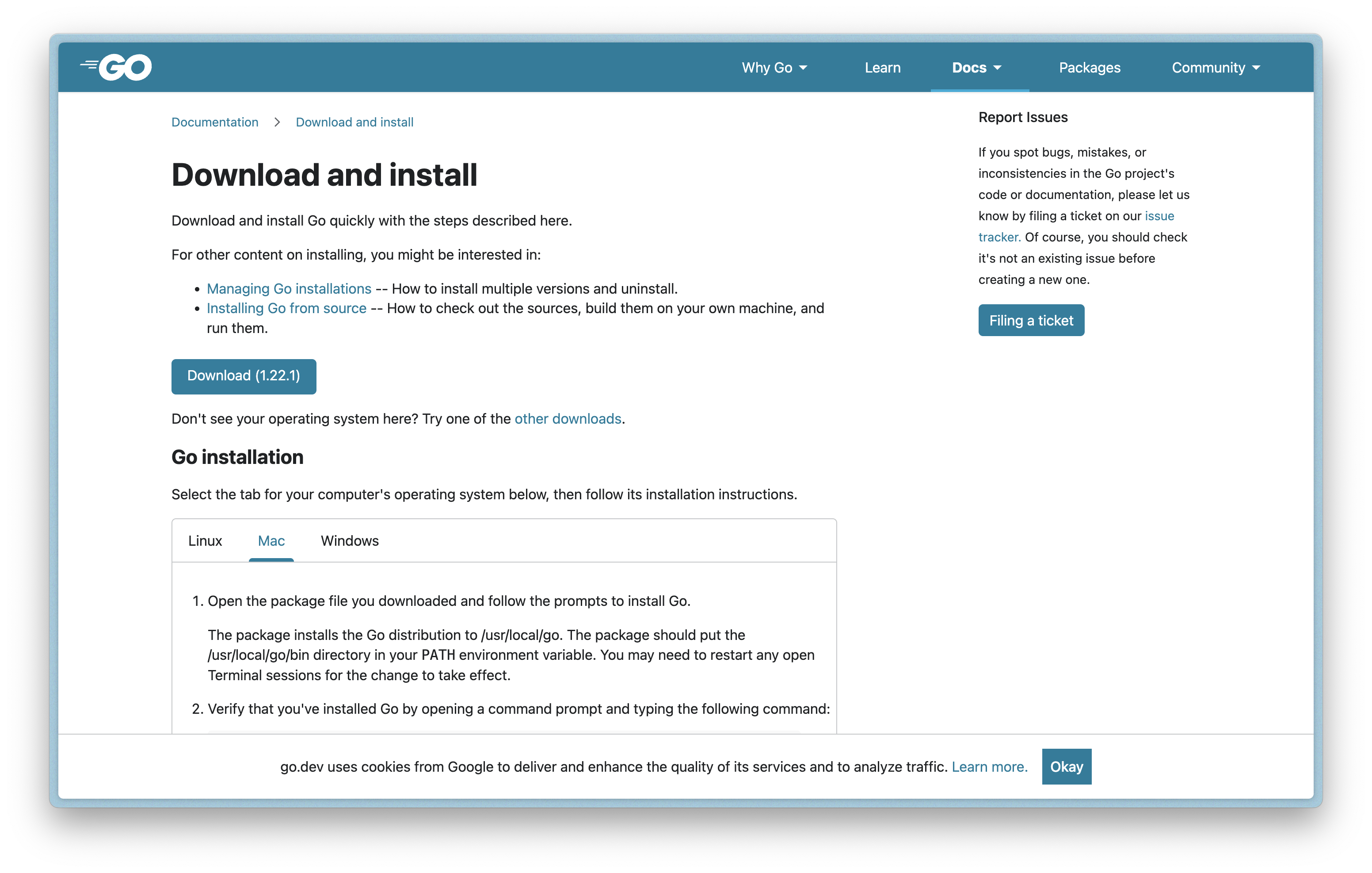The image size is (1372, 873).
Task: Expand the Docs navigation menu
Action: (x=976, y=68)
